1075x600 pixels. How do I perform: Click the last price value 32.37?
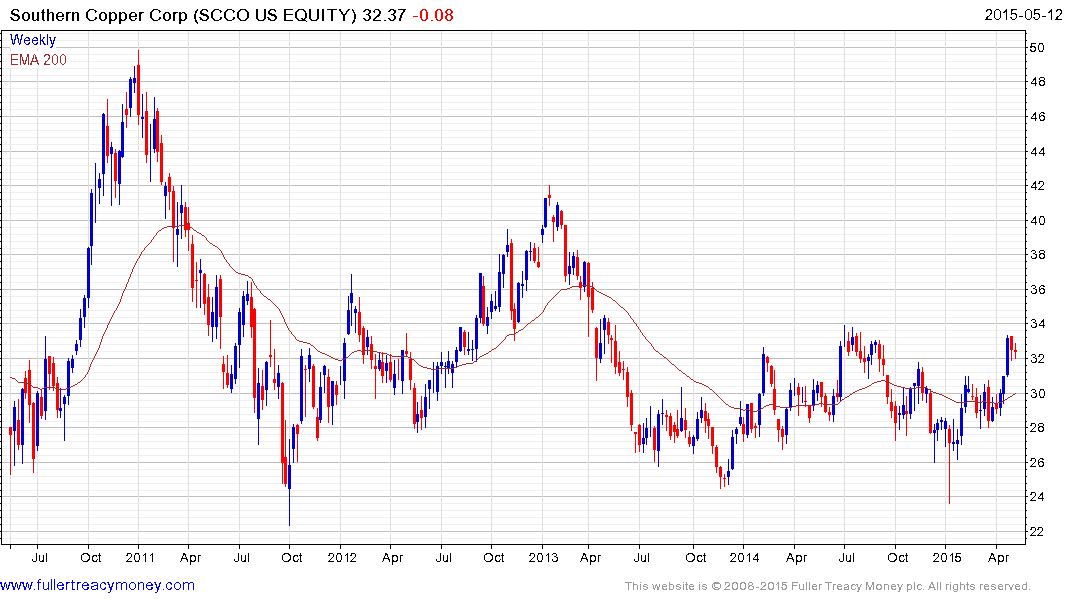pos(384,15)
